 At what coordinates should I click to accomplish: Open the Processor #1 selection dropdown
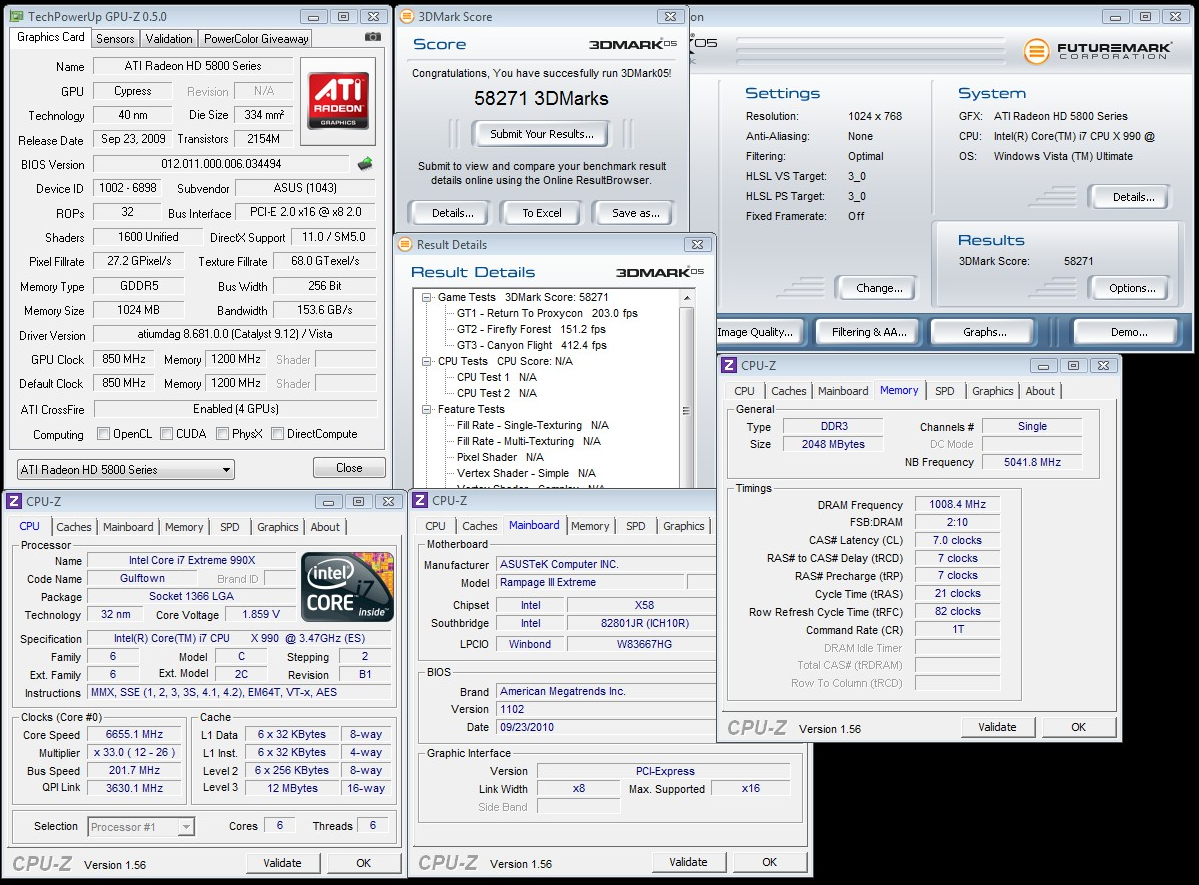coord(141,827)
